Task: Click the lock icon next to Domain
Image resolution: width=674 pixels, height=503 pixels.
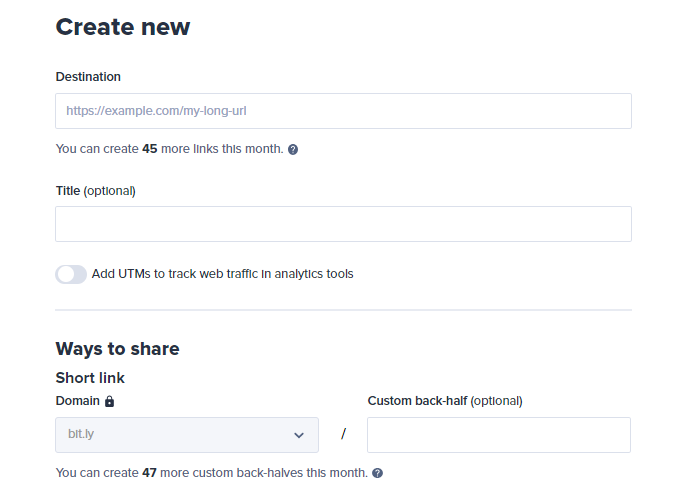Action: pyautogui.click(x=110, y=401)
